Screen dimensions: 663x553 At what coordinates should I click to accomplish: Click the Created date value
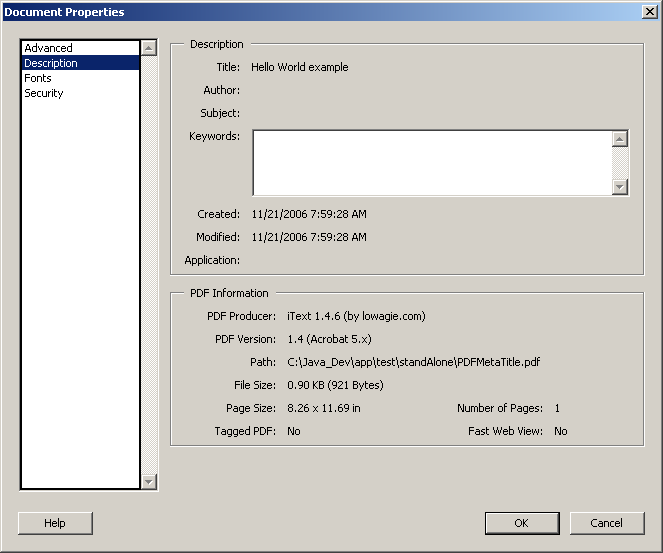click(x=309, y=214)
